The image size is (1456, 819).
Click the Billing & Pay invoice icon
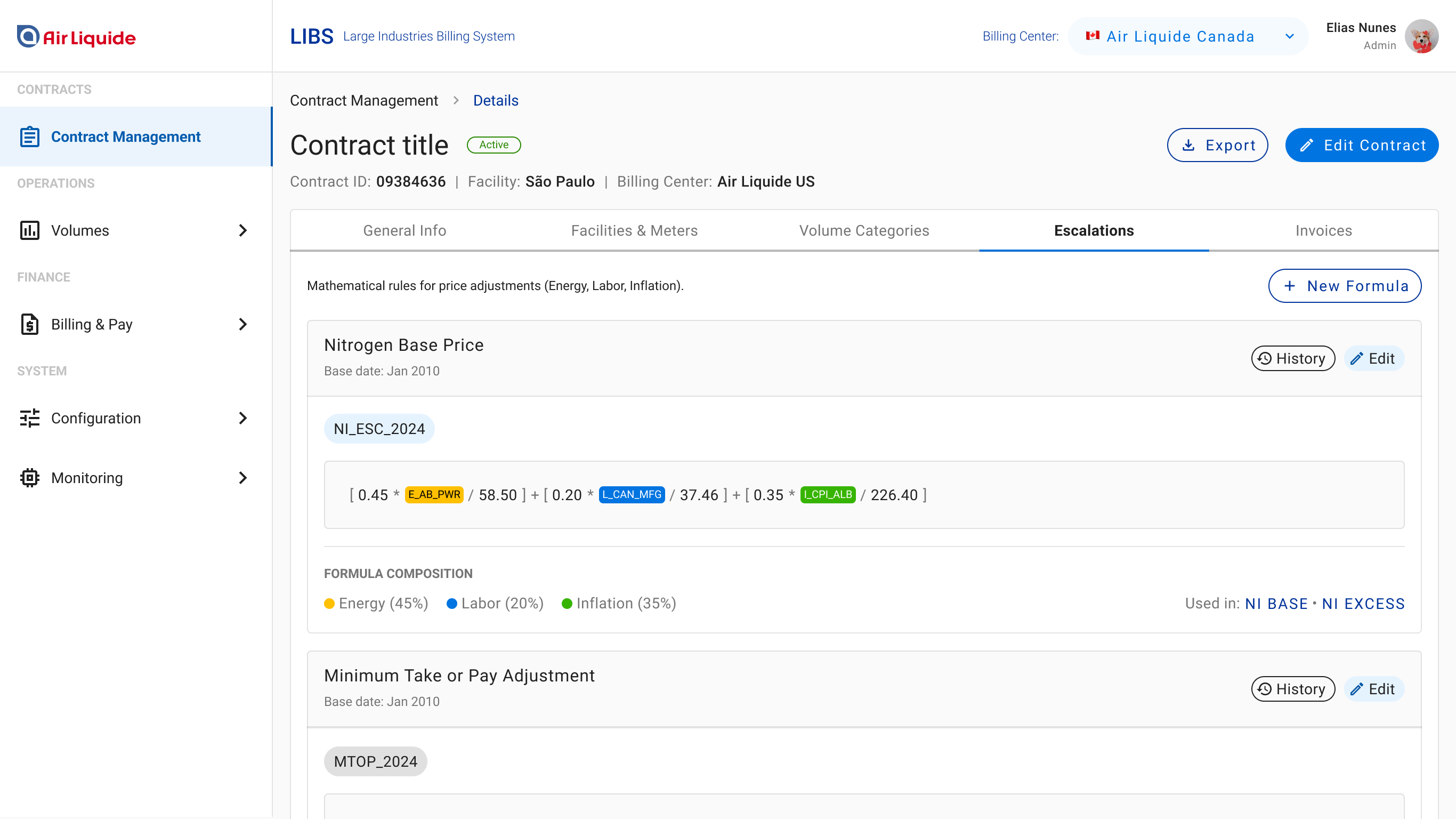tap(29, 324)
